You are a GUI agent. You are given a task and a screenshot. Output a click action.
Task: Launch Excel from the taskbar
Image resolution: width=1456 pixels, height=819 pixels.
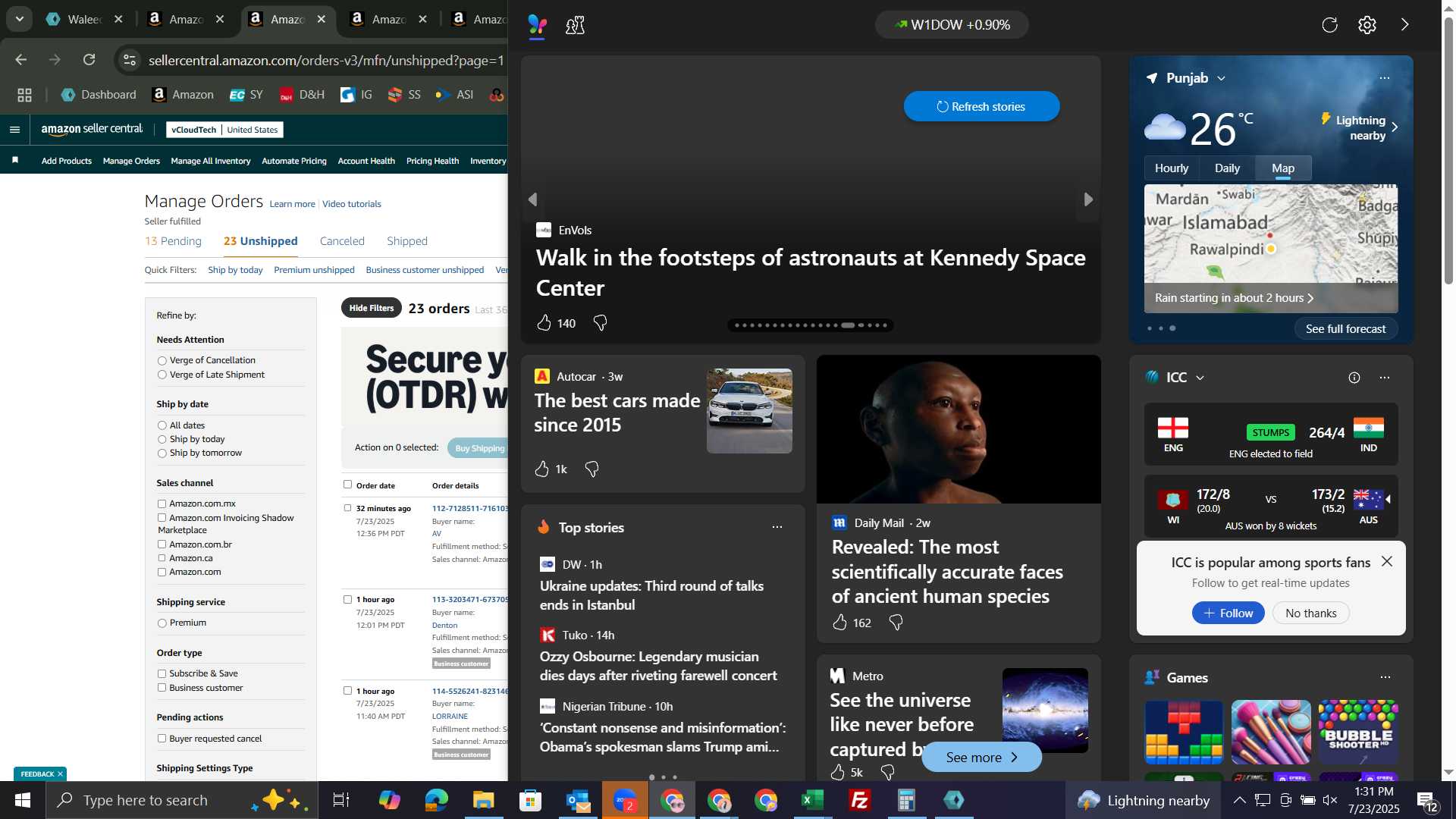[813, 800]
